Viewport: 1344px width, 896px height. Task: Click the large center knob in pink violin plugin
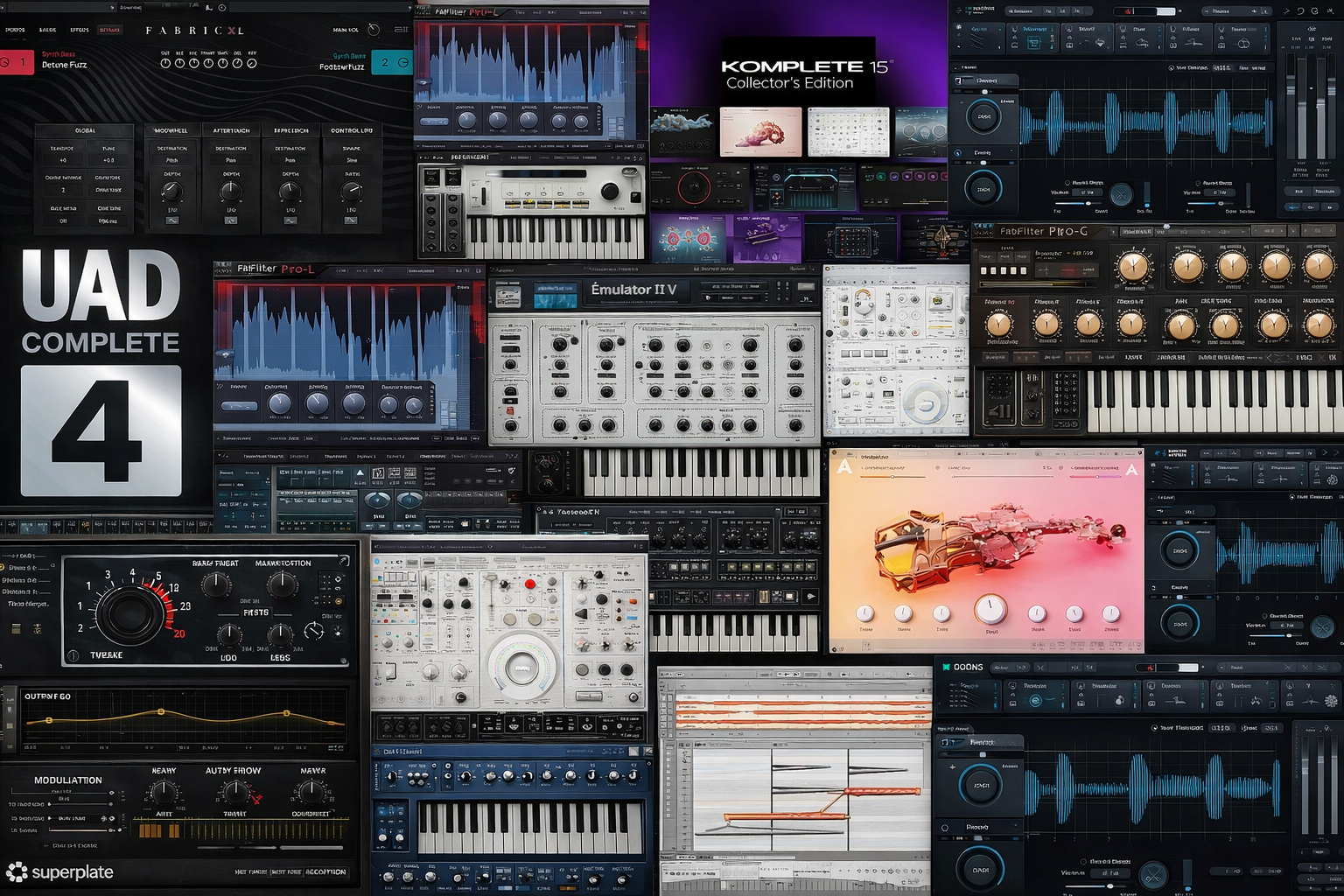tap(990, 609)
